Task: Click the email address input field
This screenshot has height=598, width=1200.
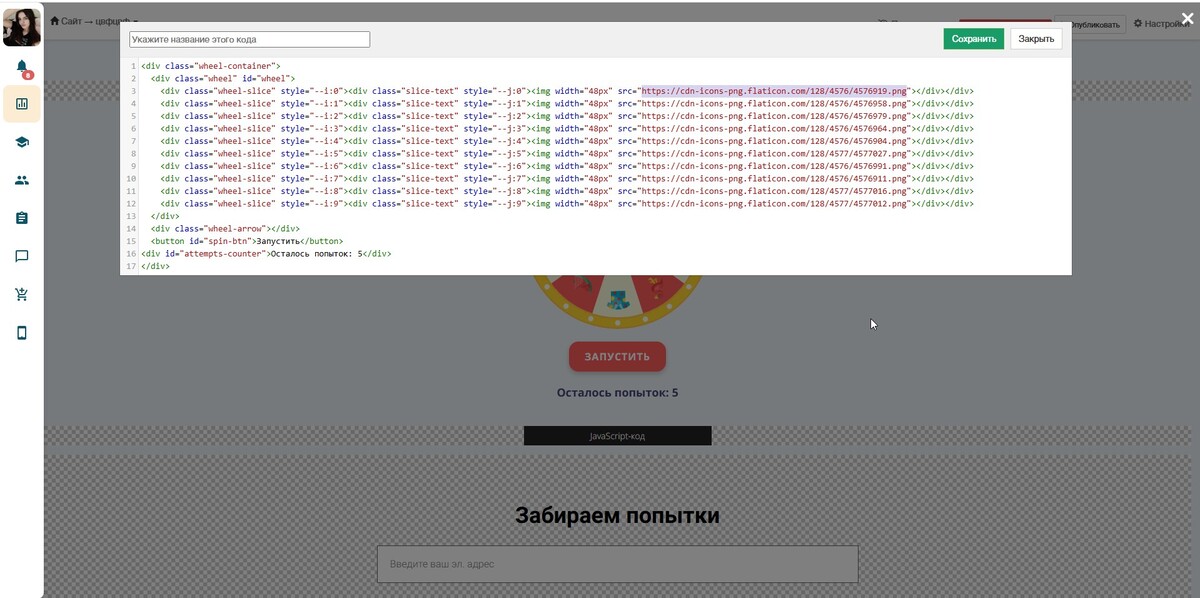Action: point(617,564)
